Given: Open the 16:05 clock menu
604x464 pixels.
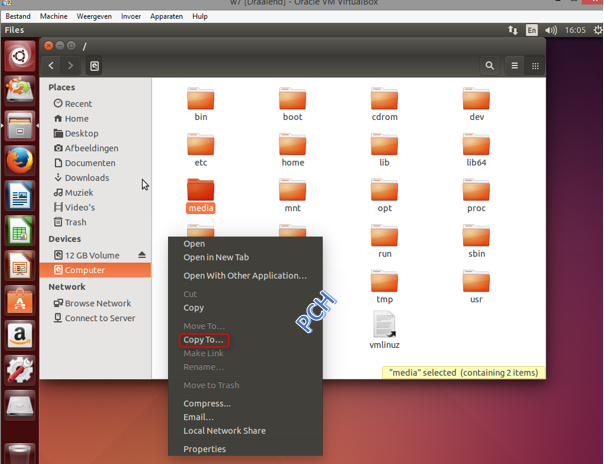Looking at the screenshot, I should [575, 30].
